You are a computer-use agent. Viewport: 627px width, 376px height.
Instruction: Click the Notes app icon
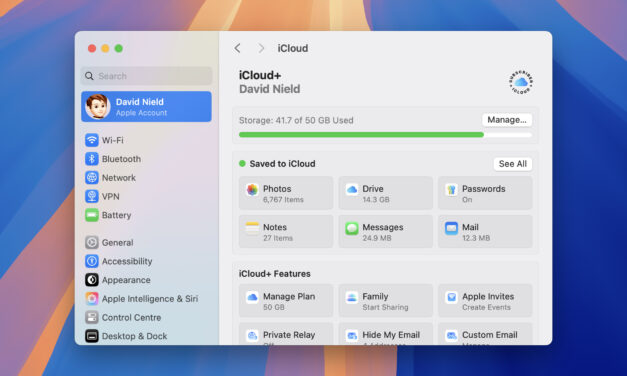point(252,228)
